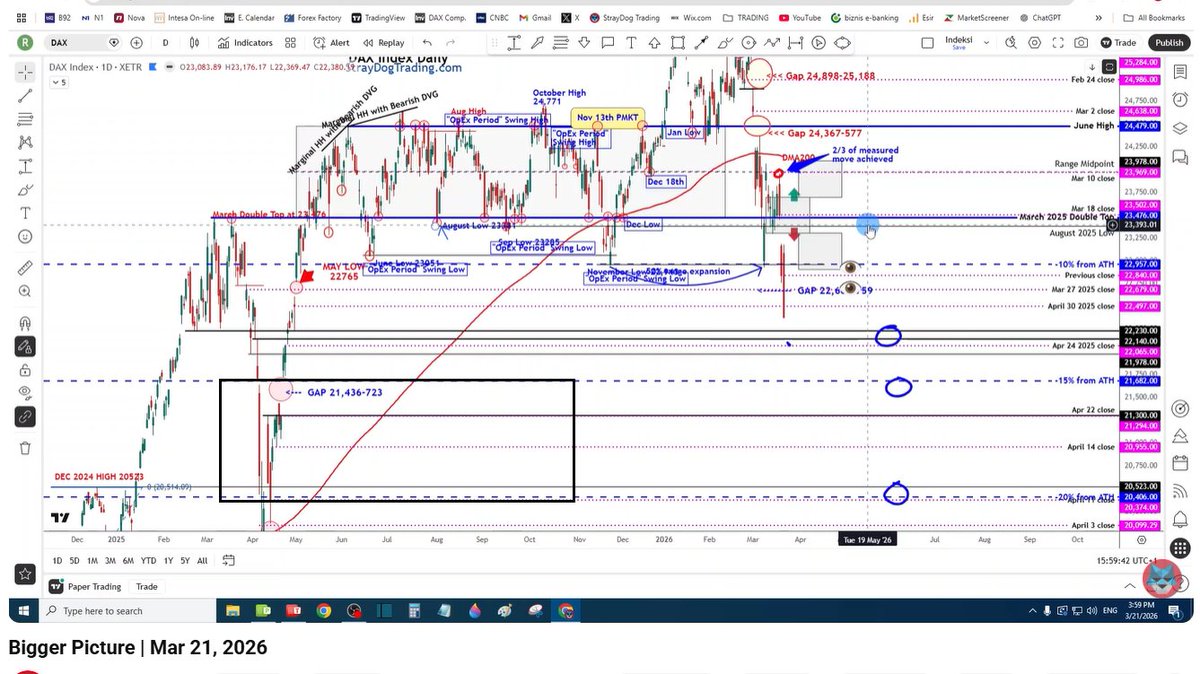Select the 1M time range
Image resolution: width=1200 pixels, height=674 pixels.
click(x=92, y=560)
